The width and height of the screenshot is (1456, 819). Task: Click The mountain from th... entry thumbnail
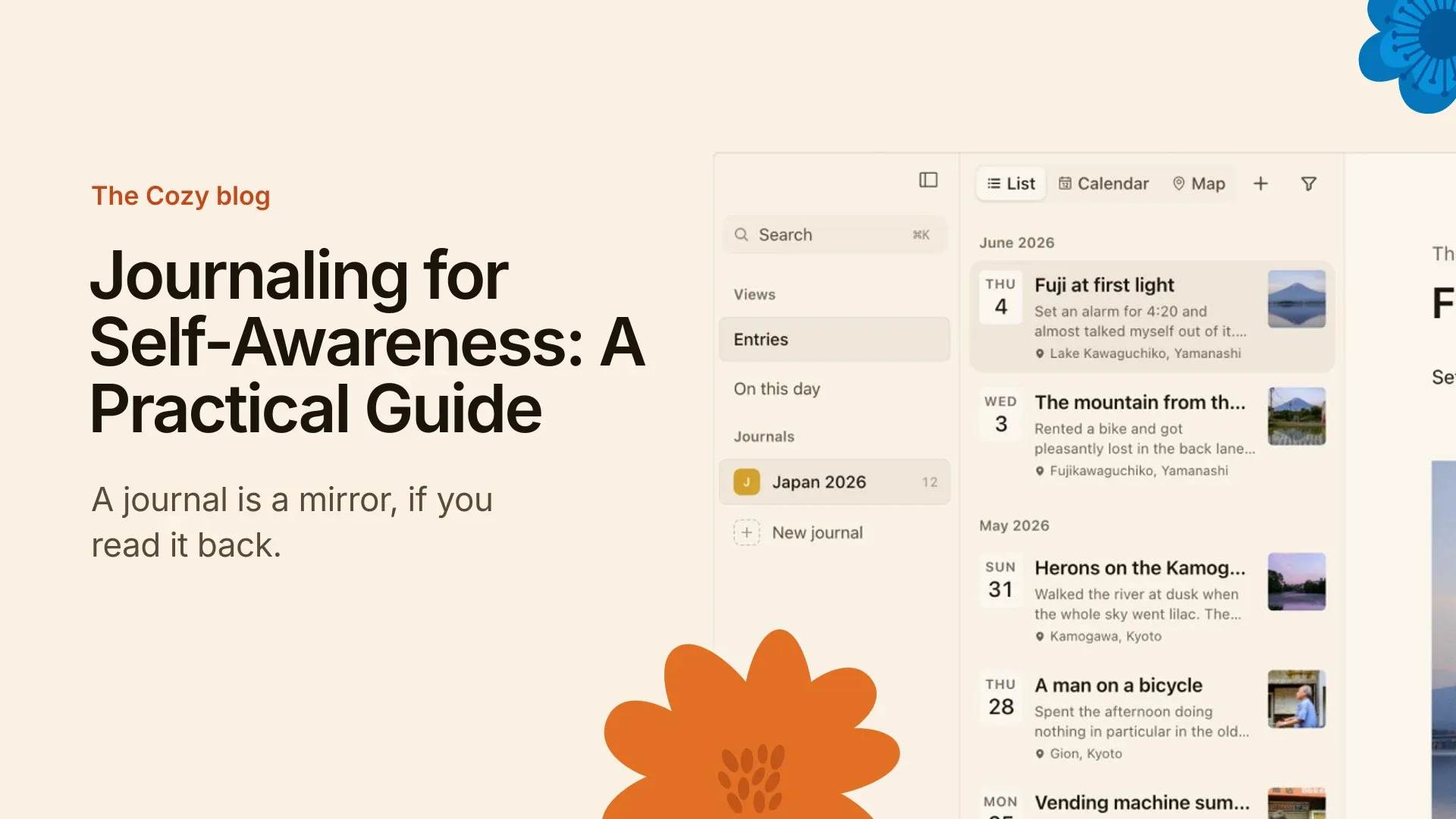(x=1297, y=416)
